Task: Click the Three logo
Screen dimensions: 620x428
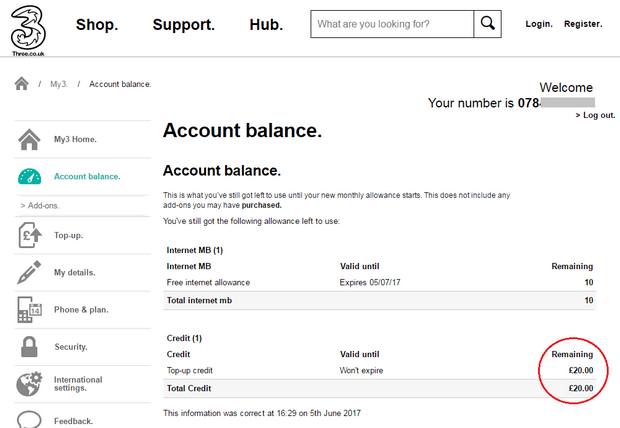Action: click(28, 31)
